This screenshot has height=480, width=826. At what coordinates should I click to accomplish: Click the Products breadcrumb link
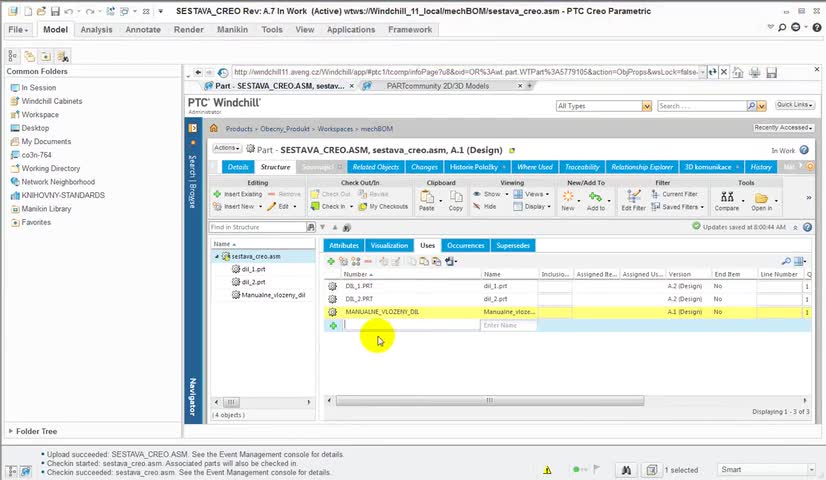(x=239, y=129)
